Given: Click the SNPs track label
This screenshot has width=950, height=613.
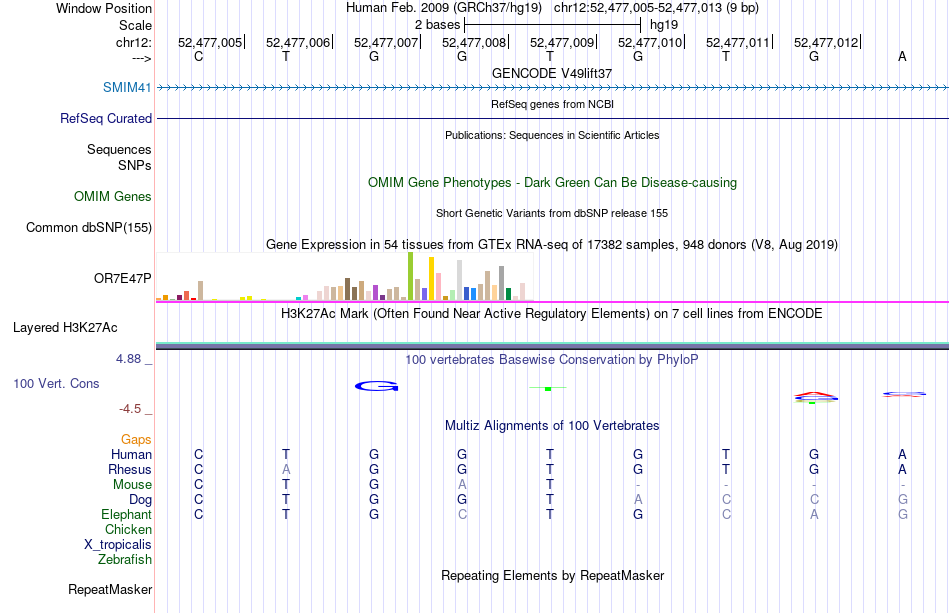Looking at the screenshot, I should coord(135,165).
